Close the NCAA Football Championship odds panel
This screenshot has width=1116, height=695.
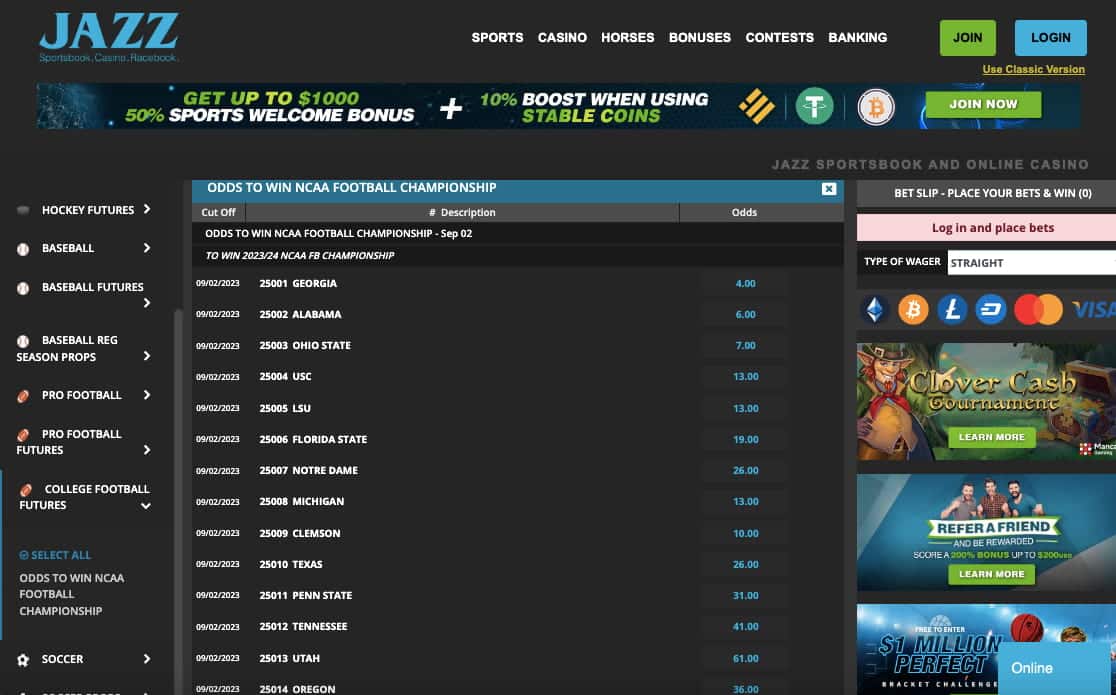828,189
